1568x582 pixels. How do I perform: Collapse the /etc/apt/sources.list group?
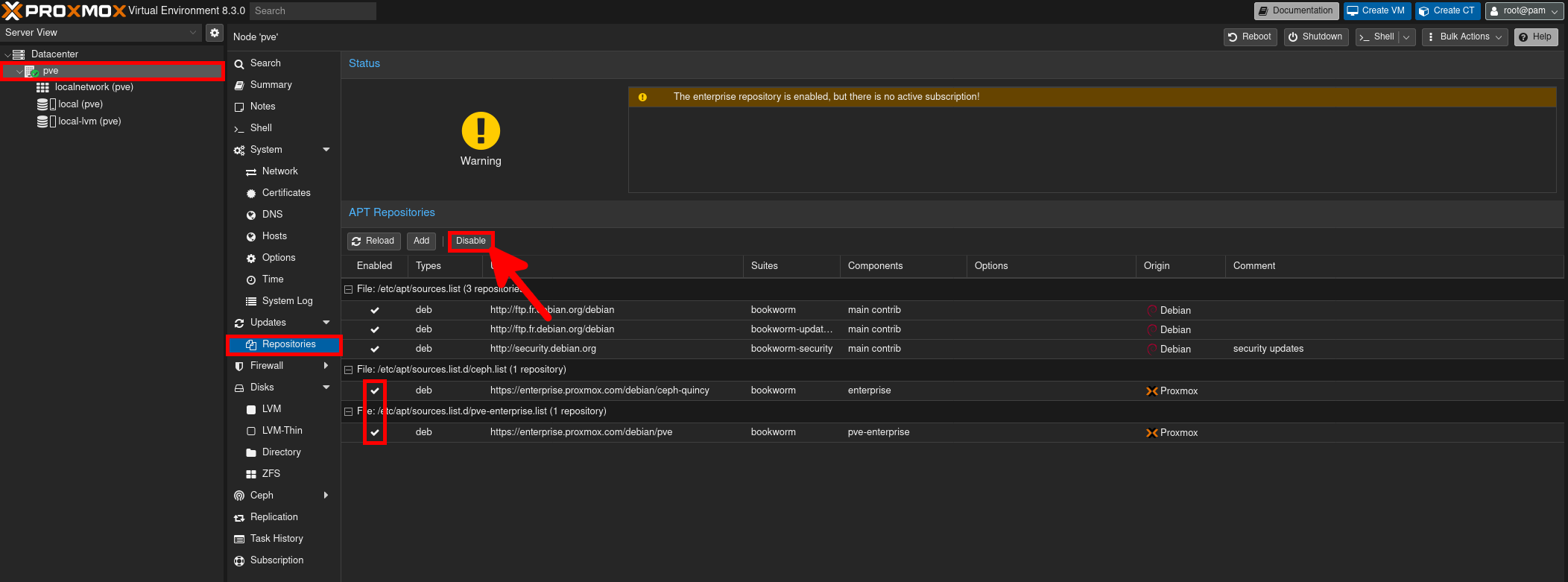click(x=348, y=289)
